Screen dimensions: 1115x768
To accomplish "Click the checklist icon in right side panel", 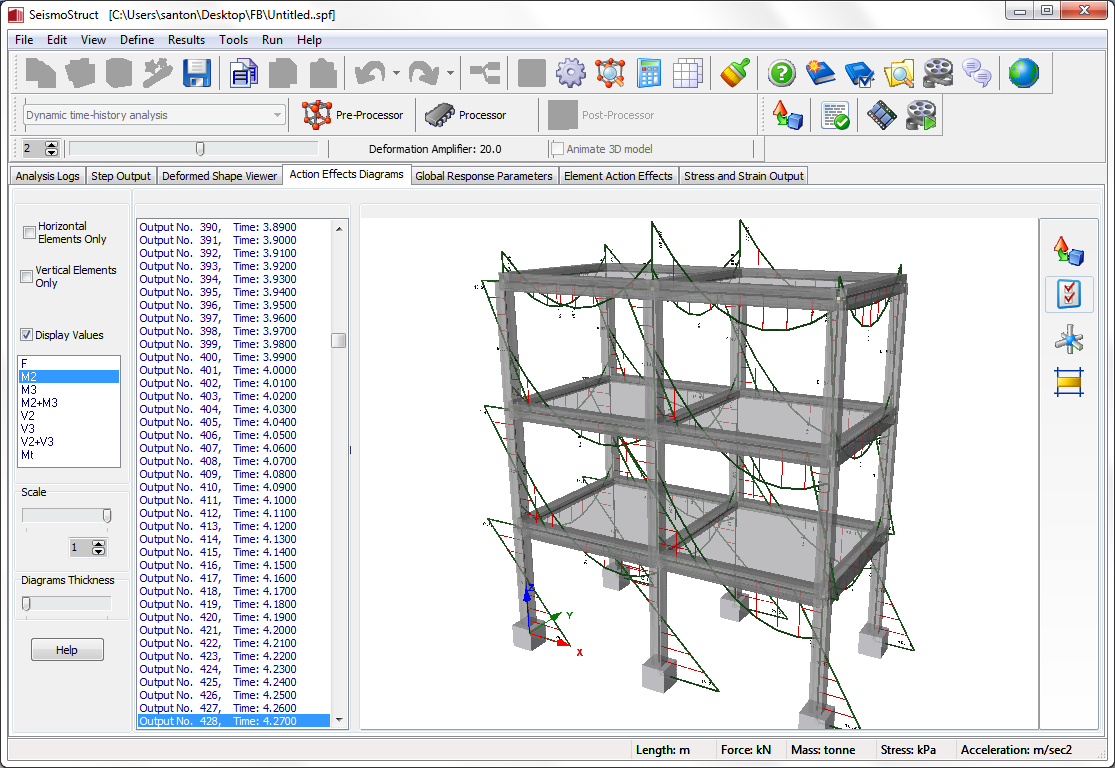I will pos(1069,294).
